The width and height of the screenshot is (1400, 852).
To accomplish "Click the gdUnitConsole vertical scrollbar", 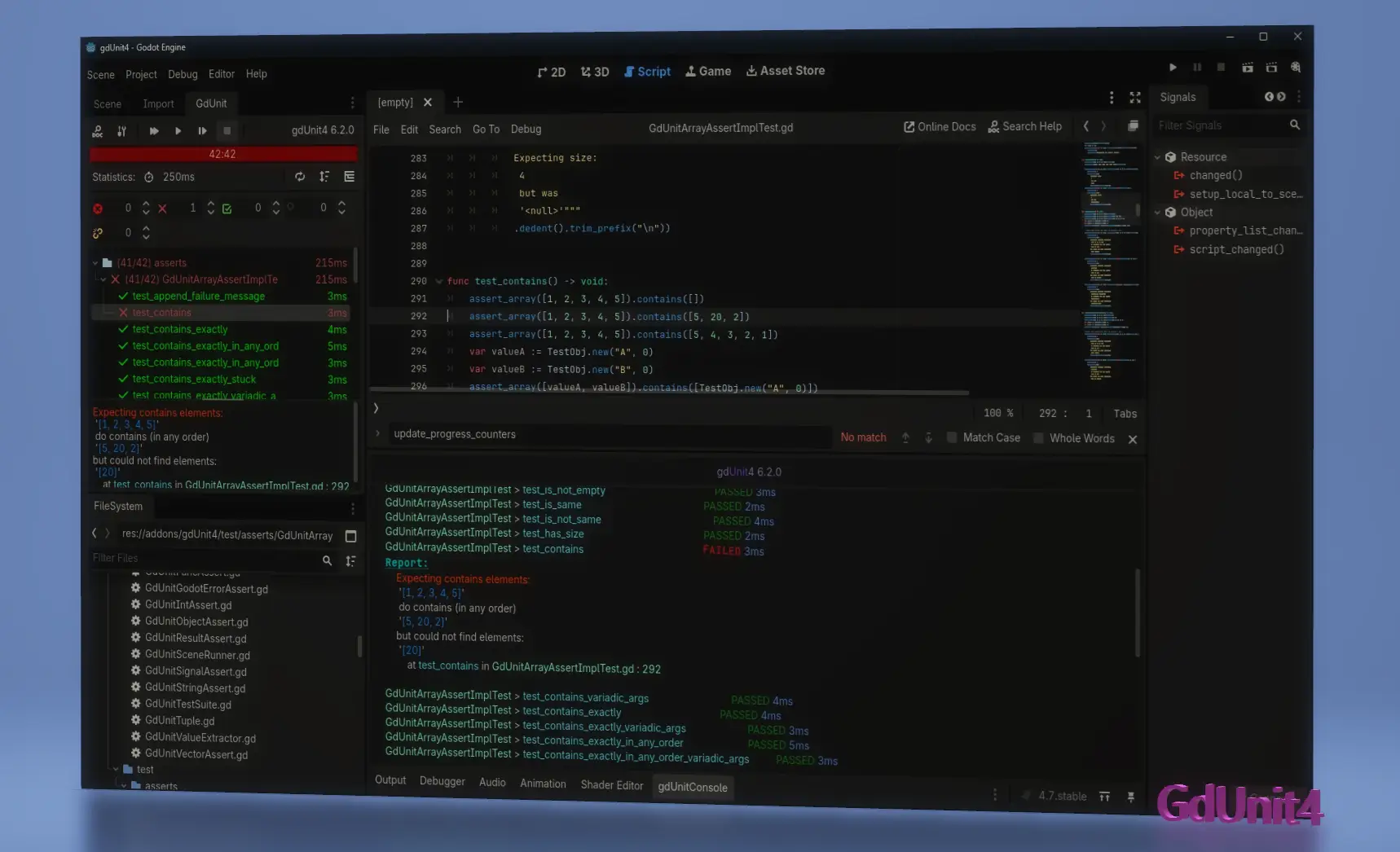I will point(1137,613).
